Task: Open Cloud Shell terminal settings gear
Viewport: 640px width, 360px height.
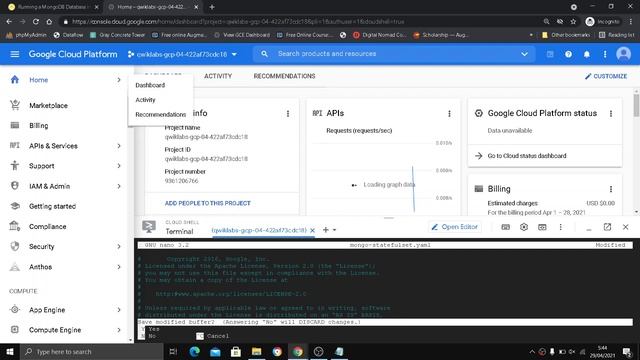Action: 524,227
